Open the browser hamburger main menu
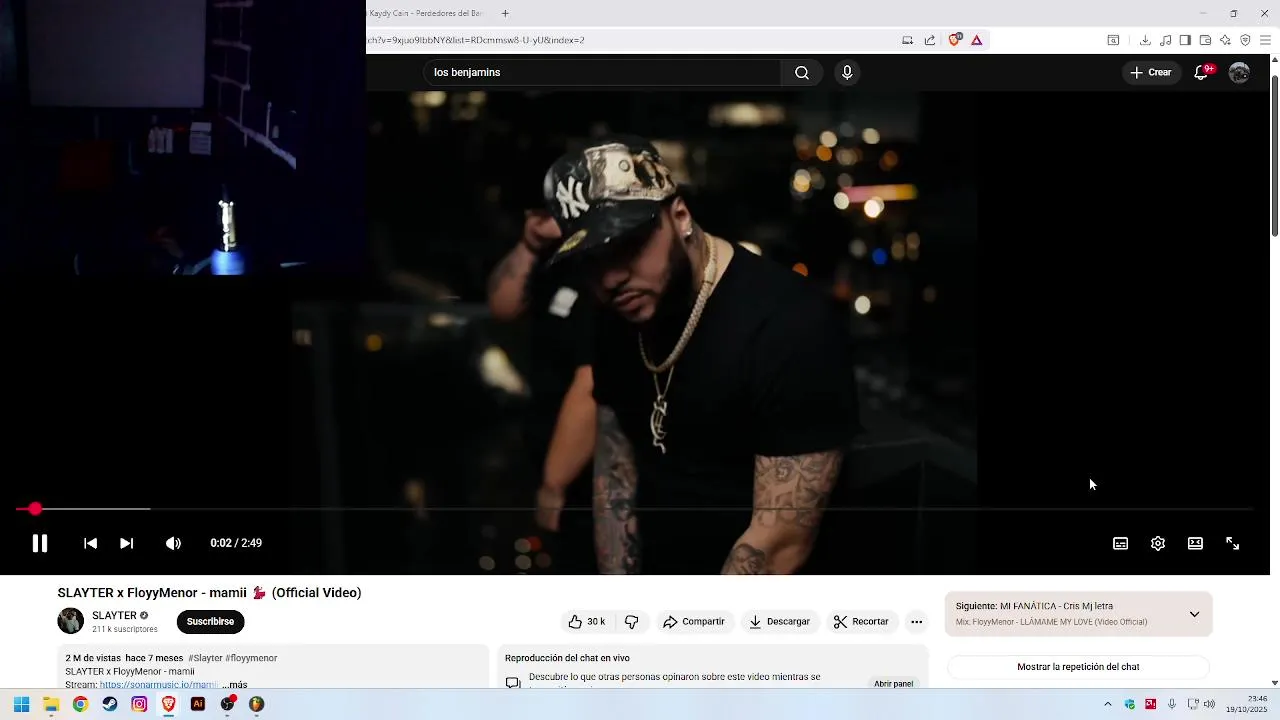The width and height of the screenshot is (1280, 720). [1265, 40]
